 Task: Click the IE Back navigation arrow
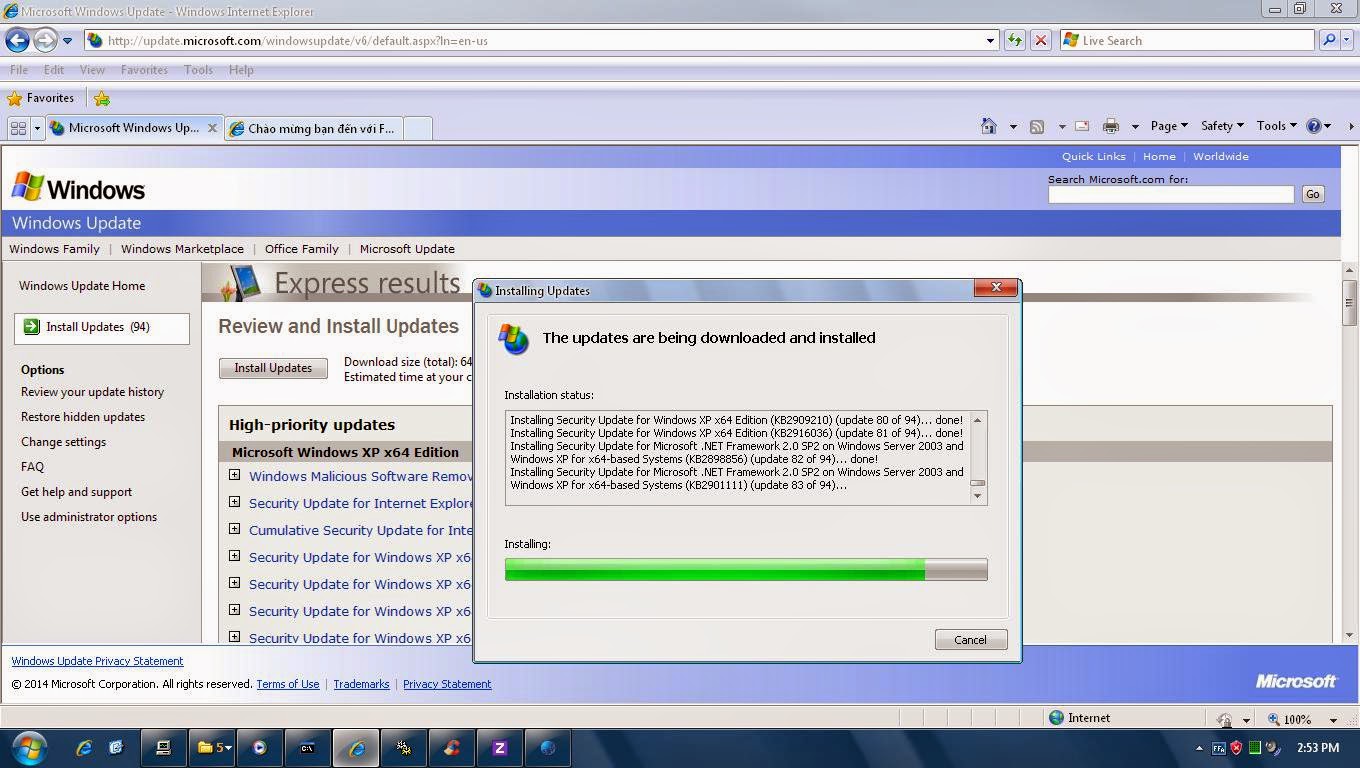pyautogui.click(x=17, y=40)
